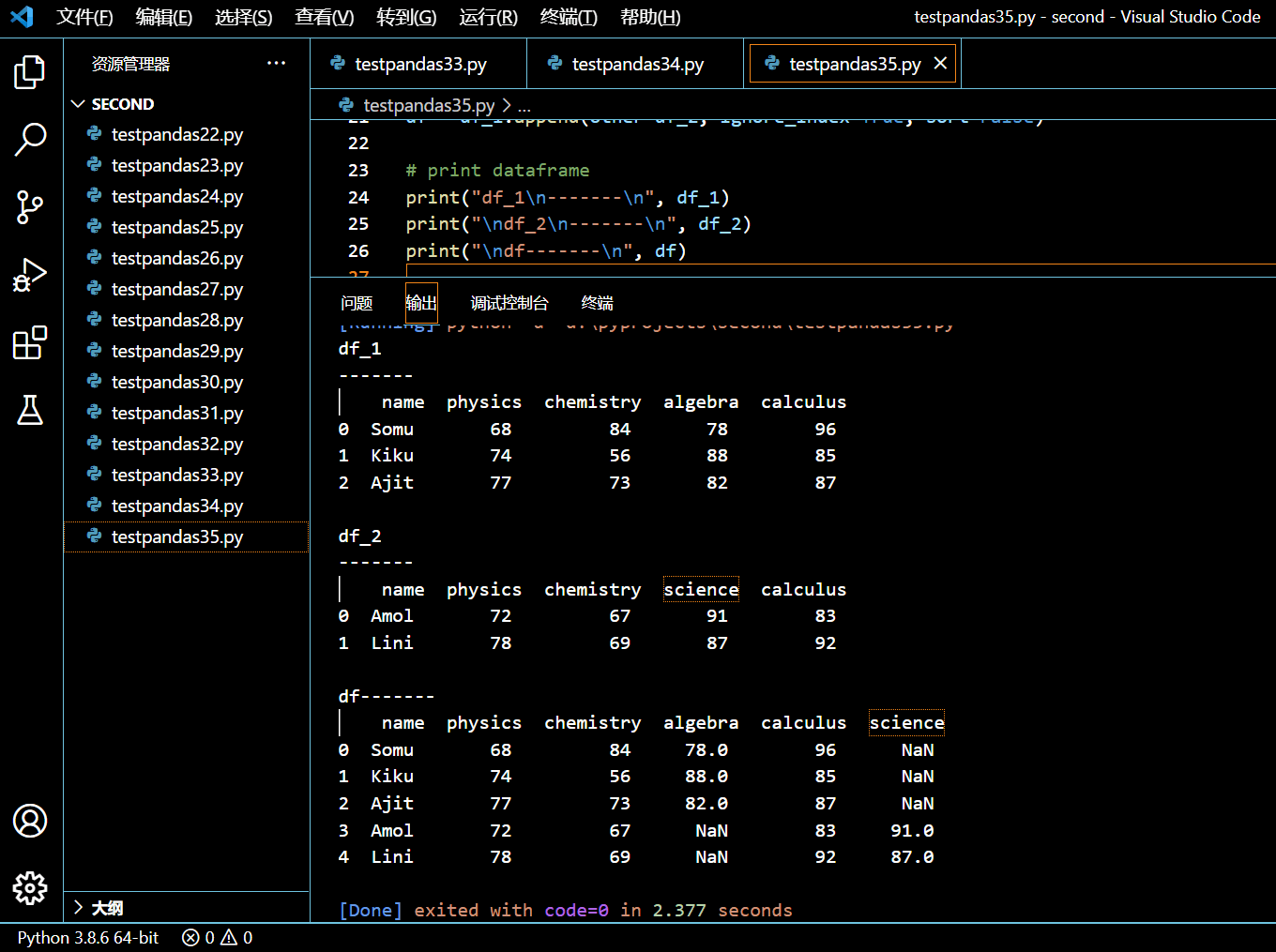Close the testpandas35.py editor tab
This screenshot has width=1276, height=952.
click(940, 64)
